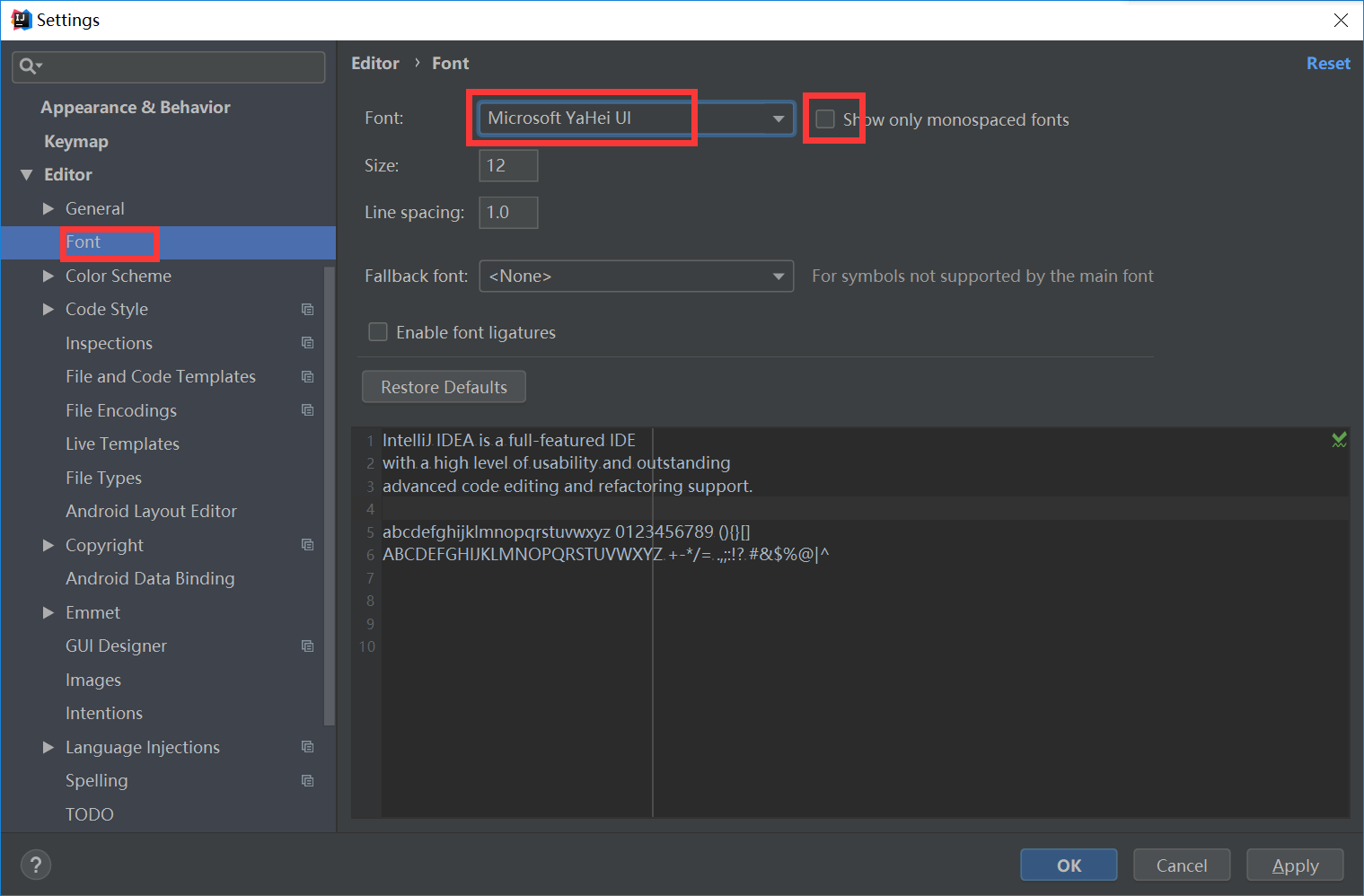Close the Settings dialog window

point(1341,20)
